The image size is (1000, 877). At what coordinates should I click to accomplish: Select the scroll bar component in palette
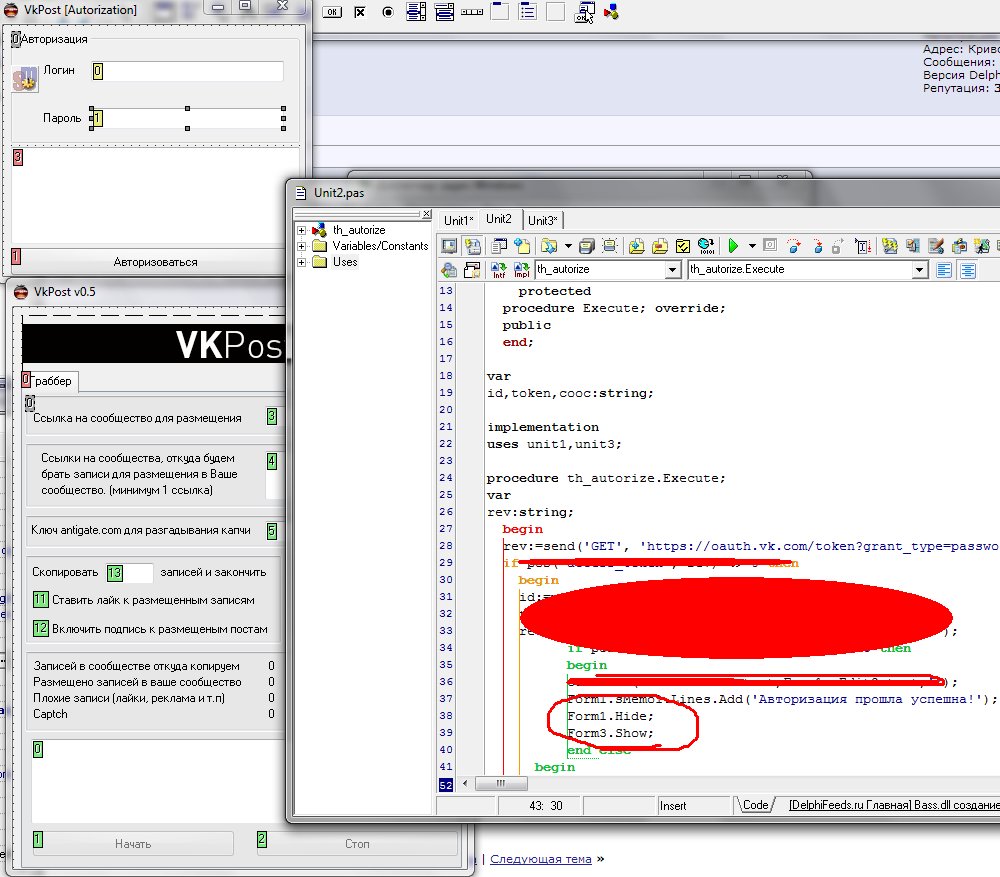(x=472, y=12)
